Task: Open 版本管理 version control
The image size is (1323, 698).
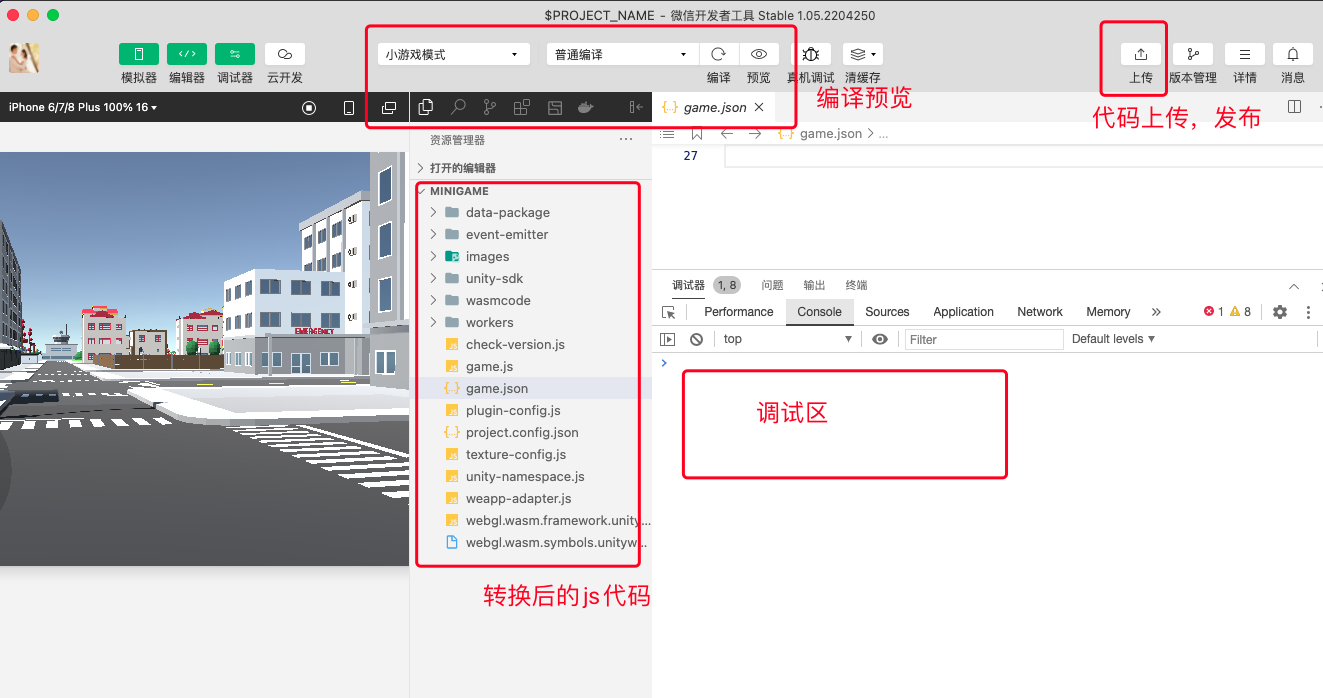Action: pos(1193,54)
